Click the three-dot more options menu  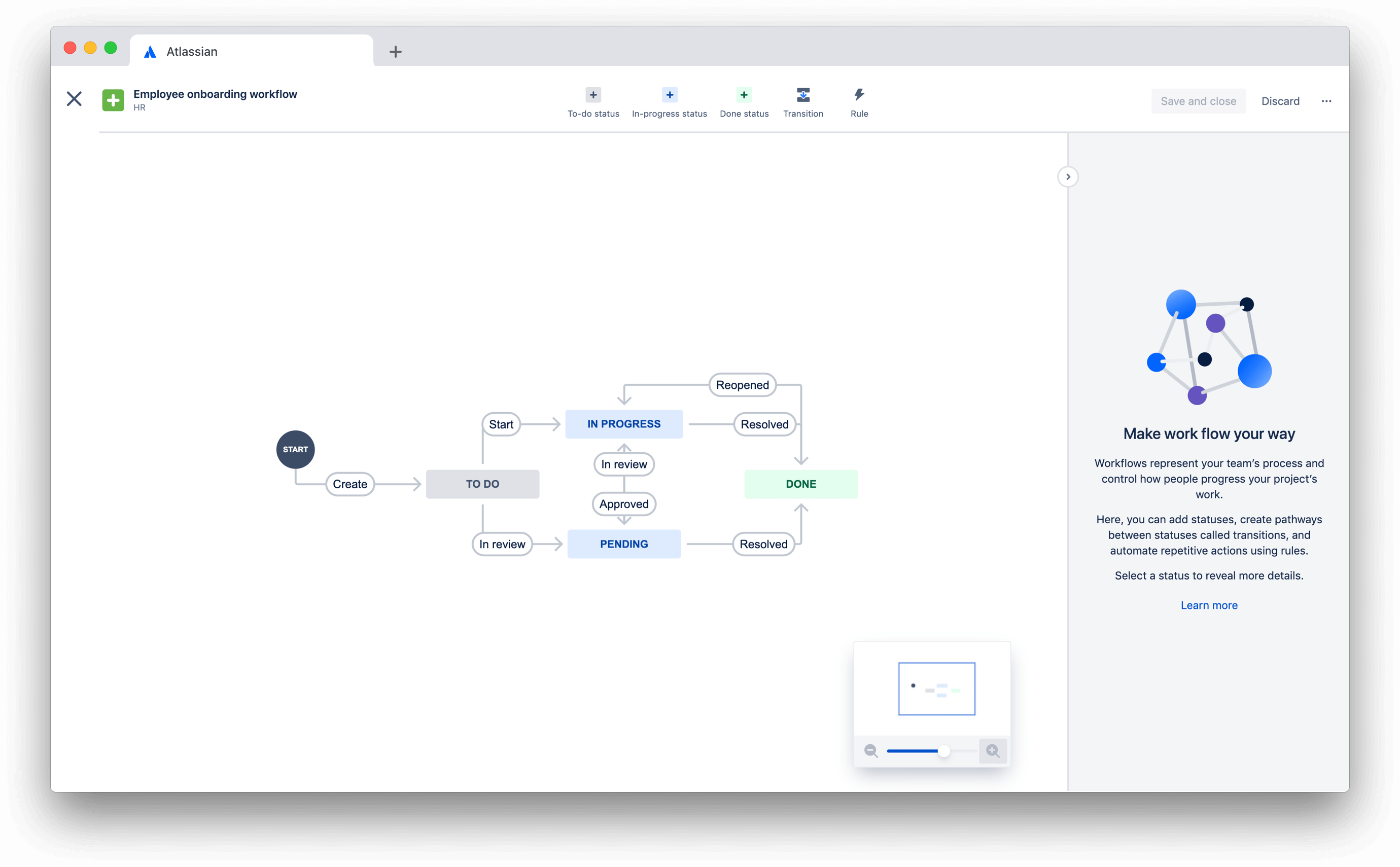coord(1326,101)
